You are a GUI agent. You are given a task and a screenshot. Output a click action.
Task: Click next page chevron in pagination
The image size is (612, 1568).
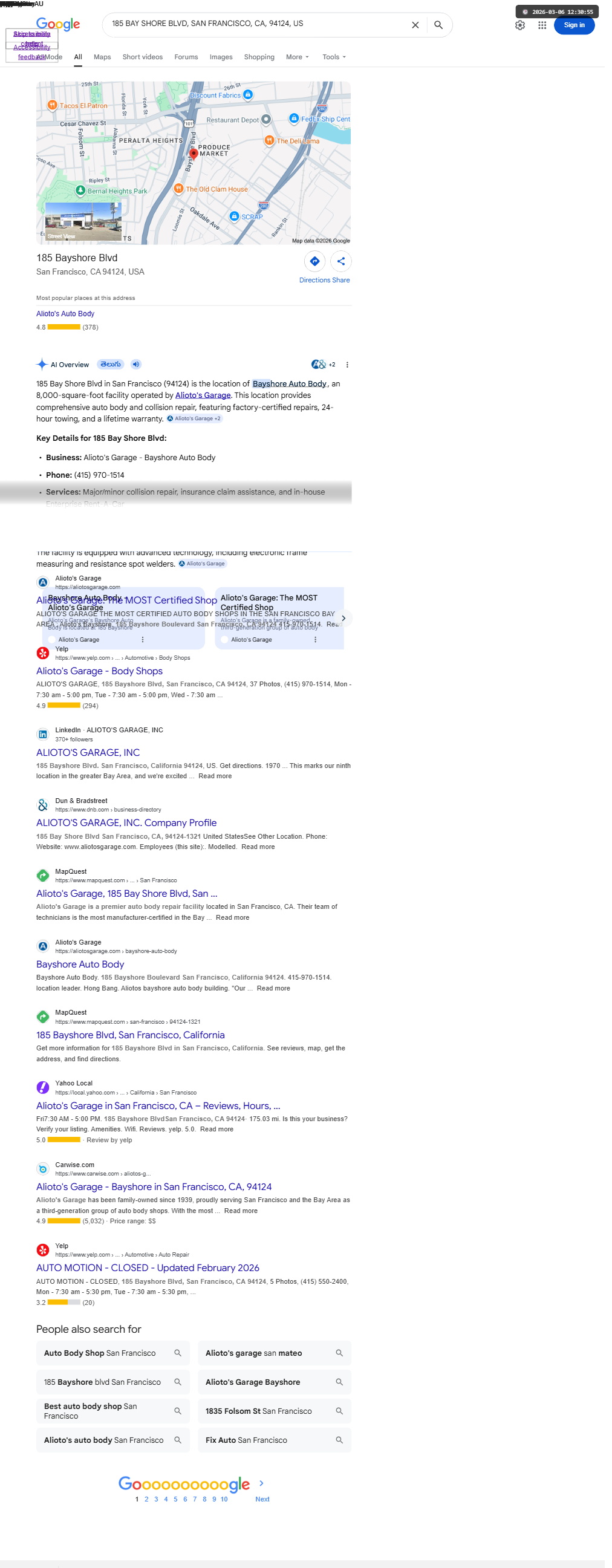[x=262, y=1483]
